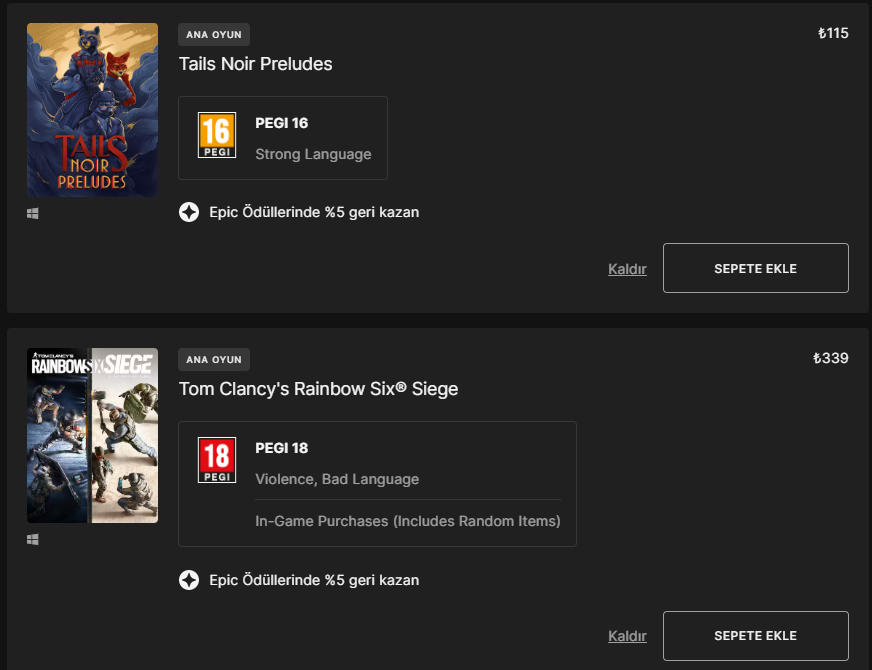The width and height of the screenshot is (872, 670).
Task: Open the Tails Noir Preludes title
Action: point(255,64)
